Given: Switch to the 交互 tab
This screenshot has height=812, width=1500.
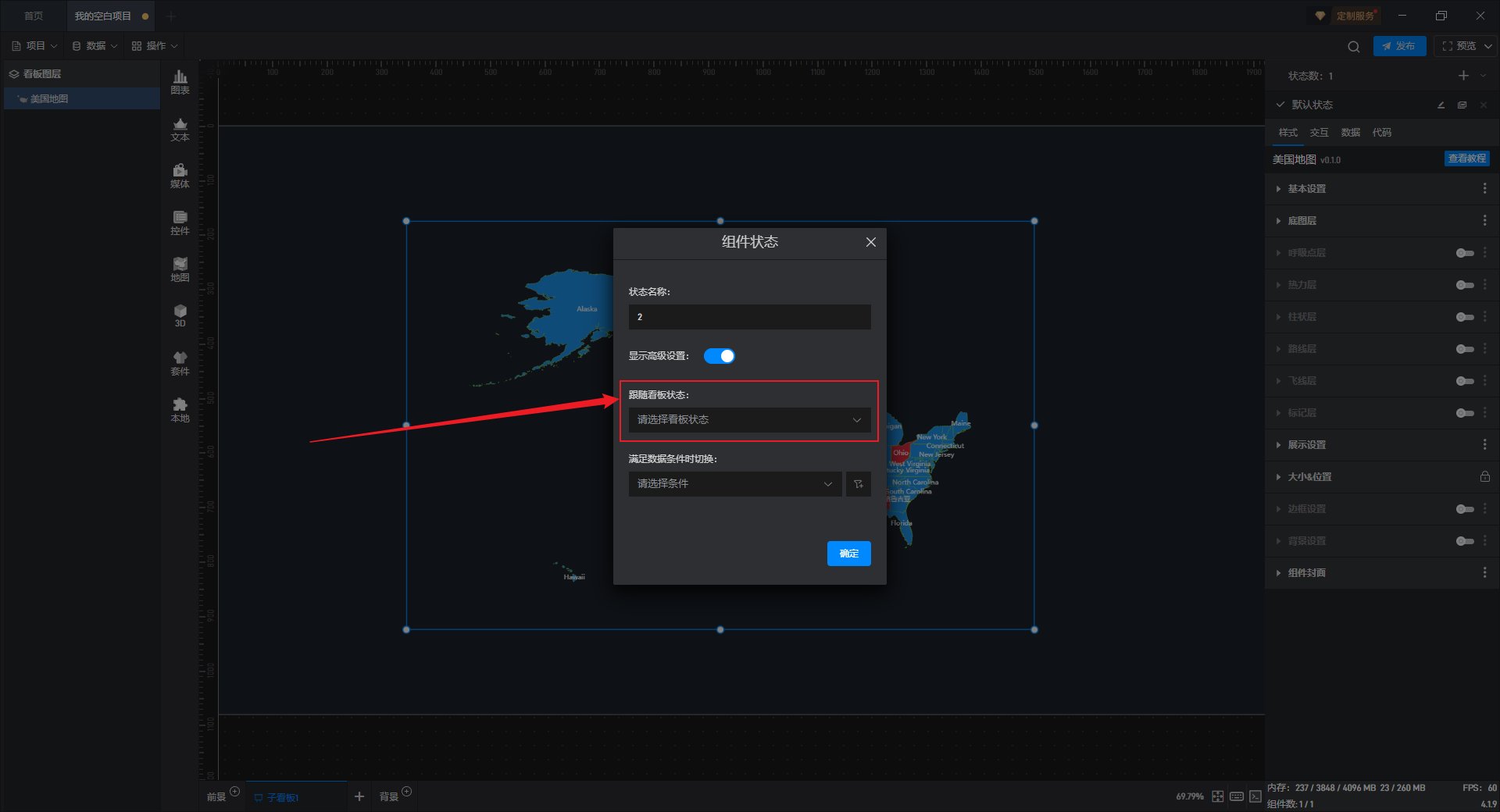Looking at the screenshot, I should [1319, 133].
